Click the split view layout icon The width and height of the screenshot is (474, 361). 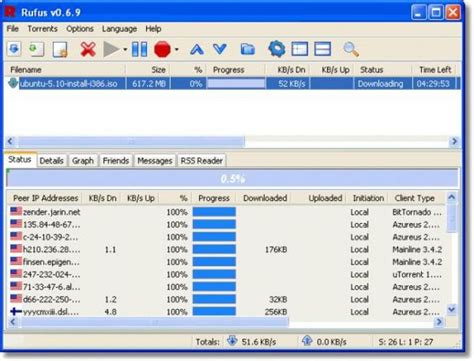(322, 49)
